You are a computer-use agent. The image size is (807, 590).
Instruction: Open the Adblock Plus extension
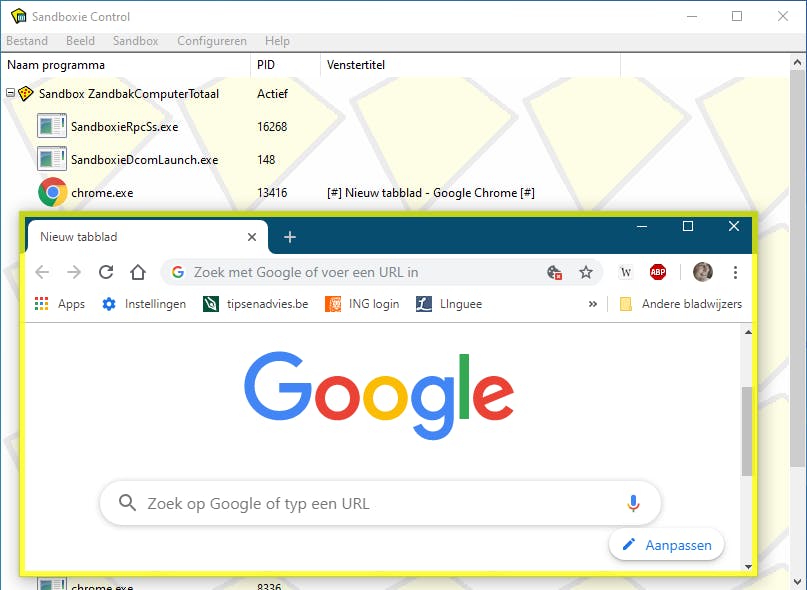click(658, 272)
